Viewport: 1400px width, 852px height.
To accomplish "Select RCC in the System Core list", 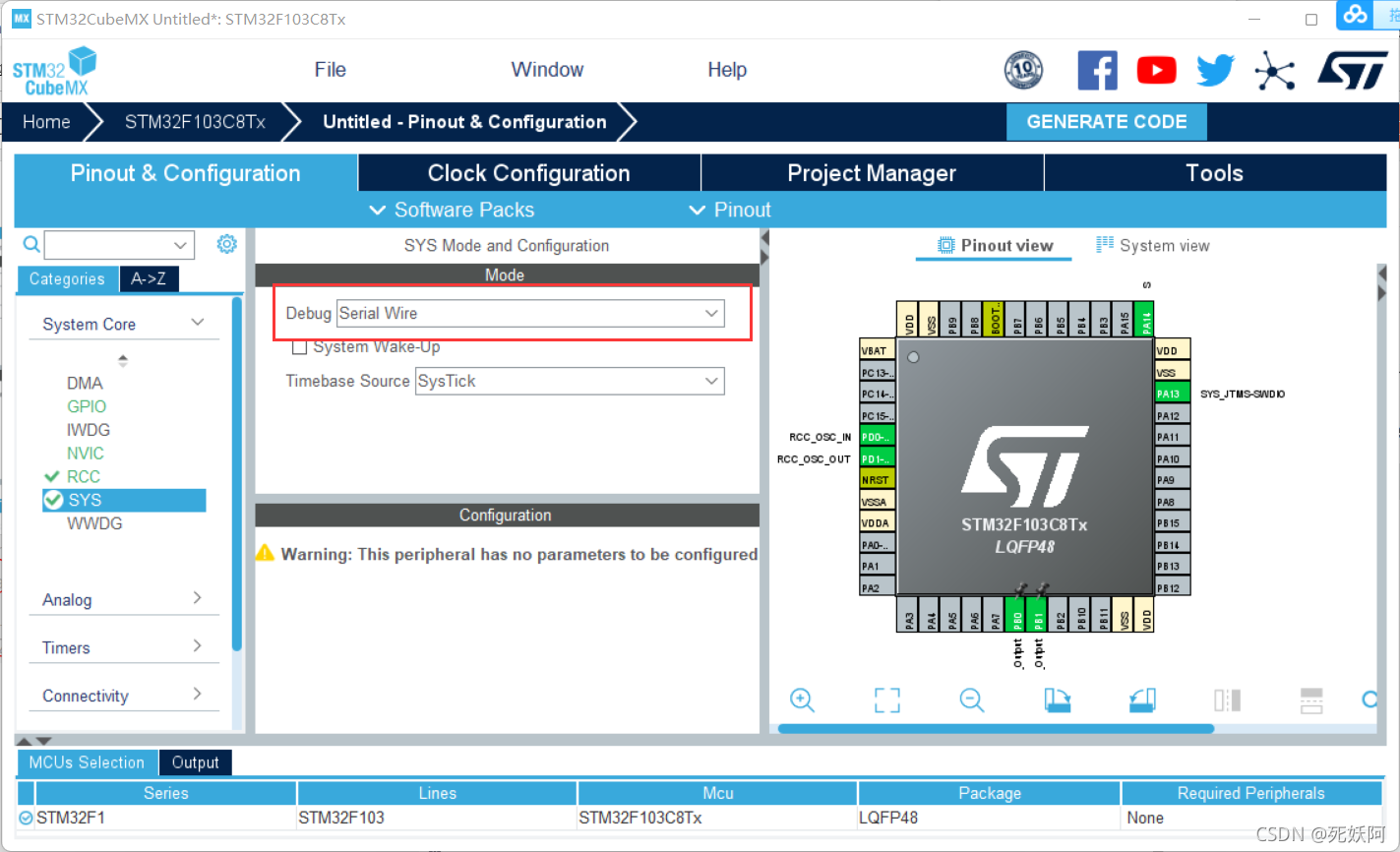I will (84, 476).
